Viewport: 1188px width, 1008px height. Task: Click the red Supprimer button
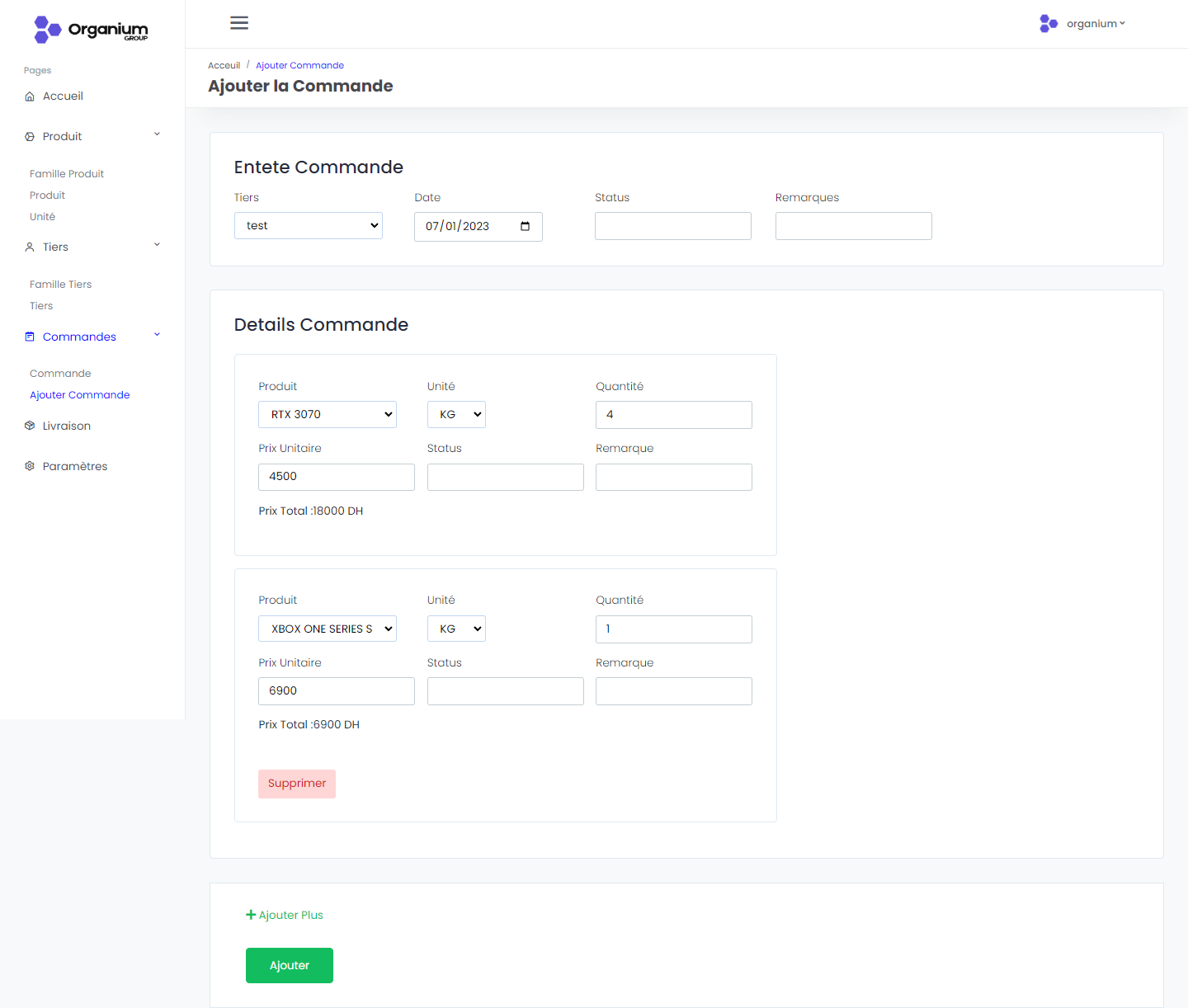pos(297,784)
